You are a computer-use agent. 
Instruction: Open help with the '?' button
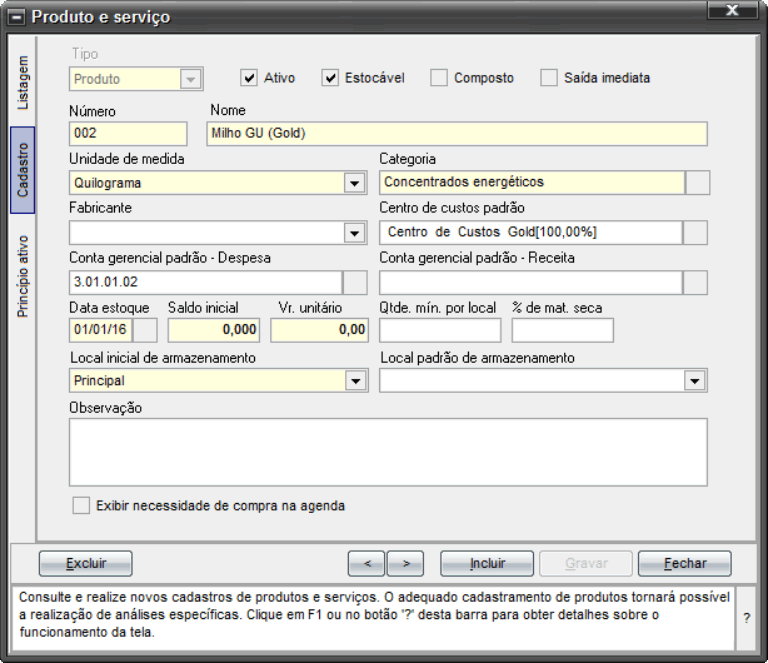click(746, 618)
